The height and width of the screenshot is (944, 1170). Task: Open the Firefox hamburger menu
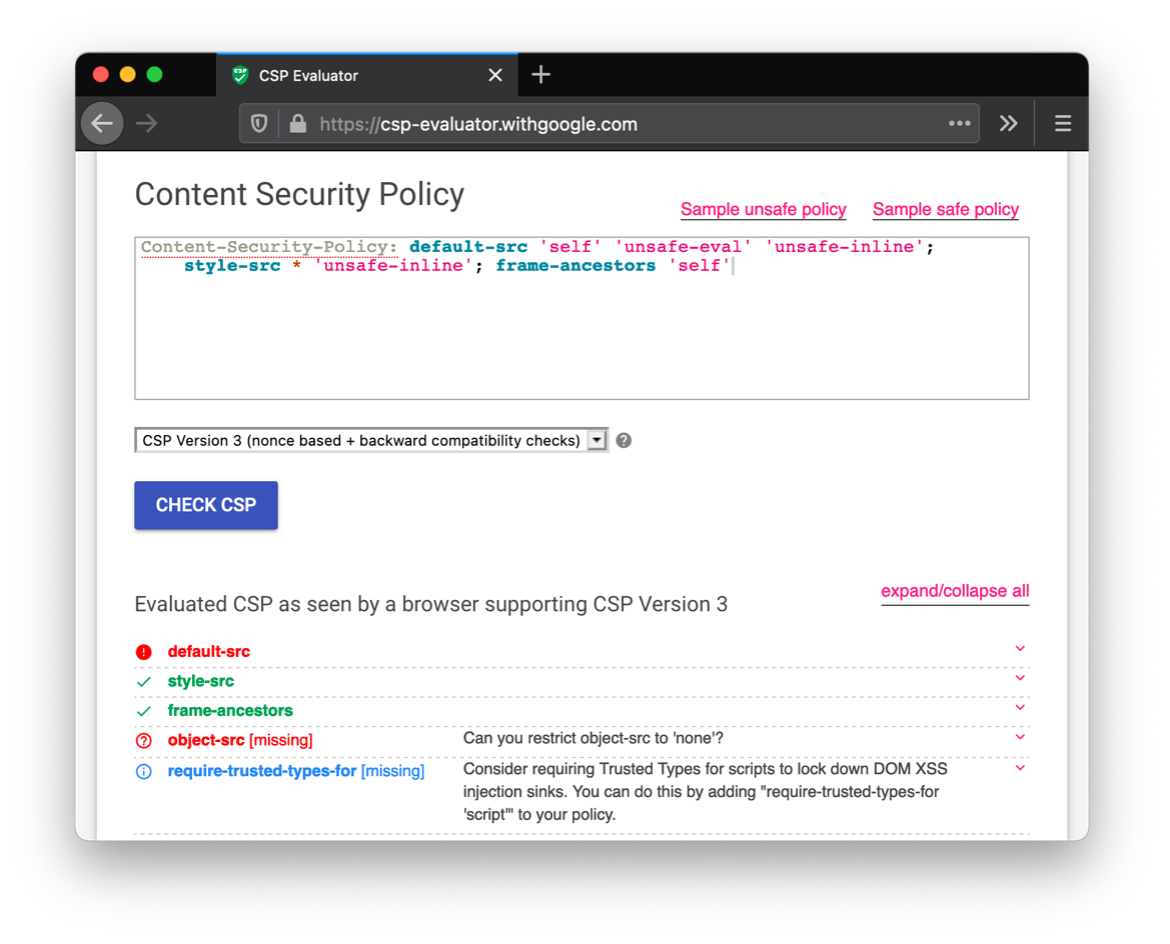tap(1062, 124)
